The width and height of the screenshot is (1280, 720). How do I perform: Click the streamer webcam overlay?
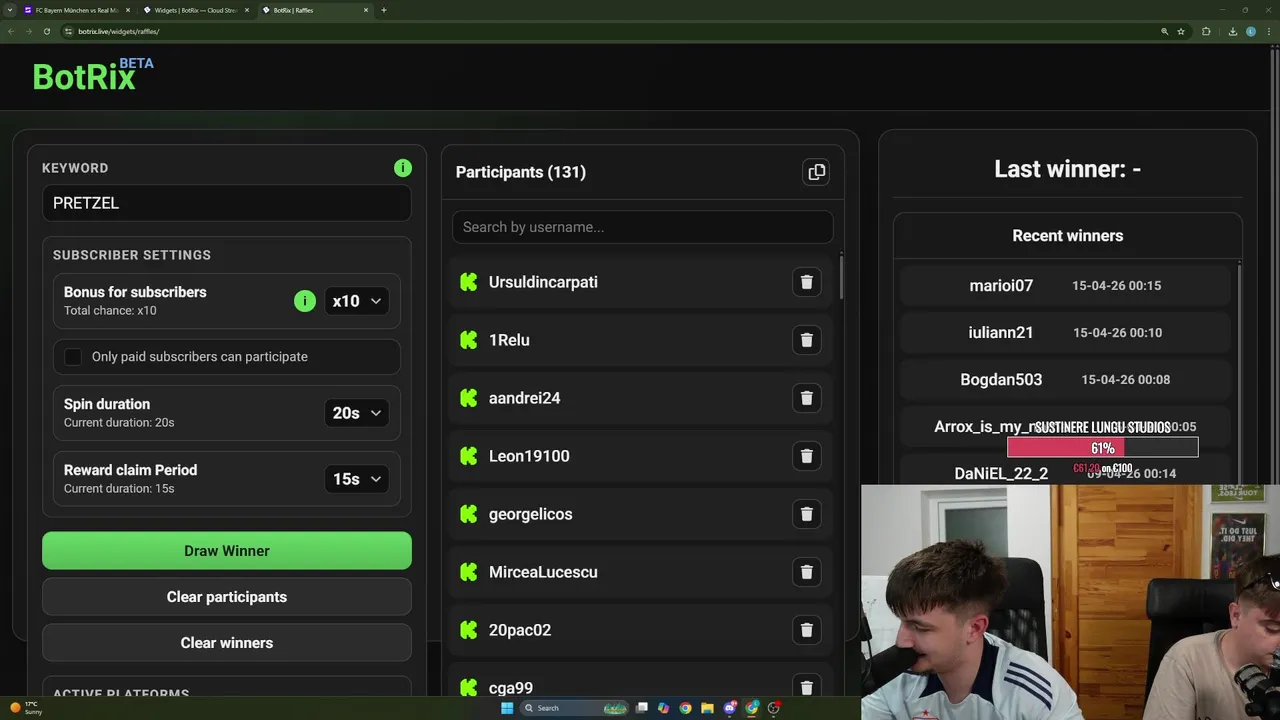(1070, 602)
